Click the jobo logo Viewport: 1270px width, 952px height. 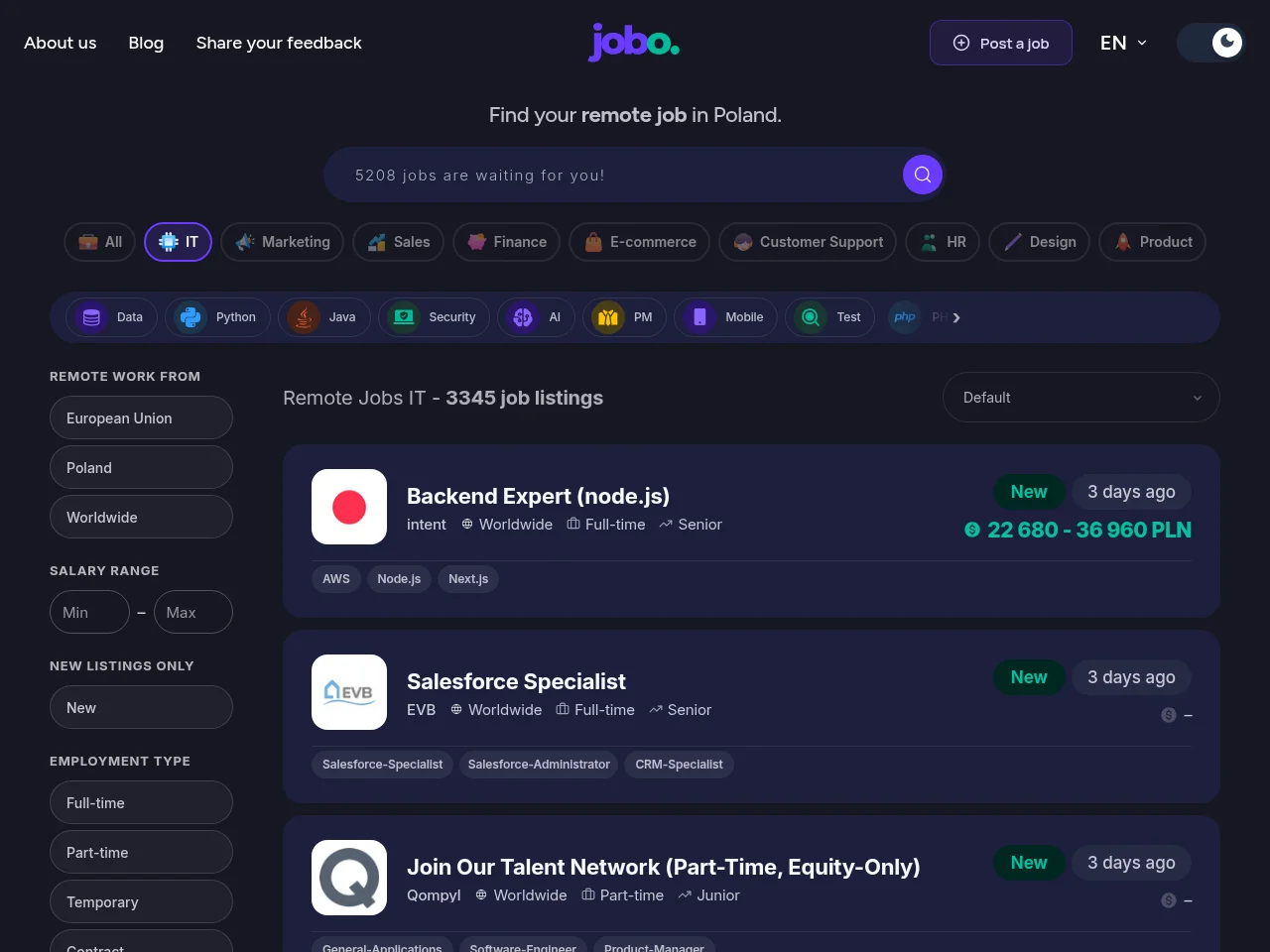tap(634, 43)
